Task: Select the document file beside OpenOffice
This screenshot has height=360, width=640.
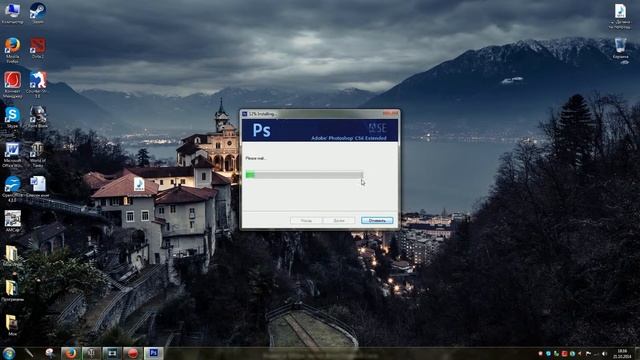Action: point(38,187)
